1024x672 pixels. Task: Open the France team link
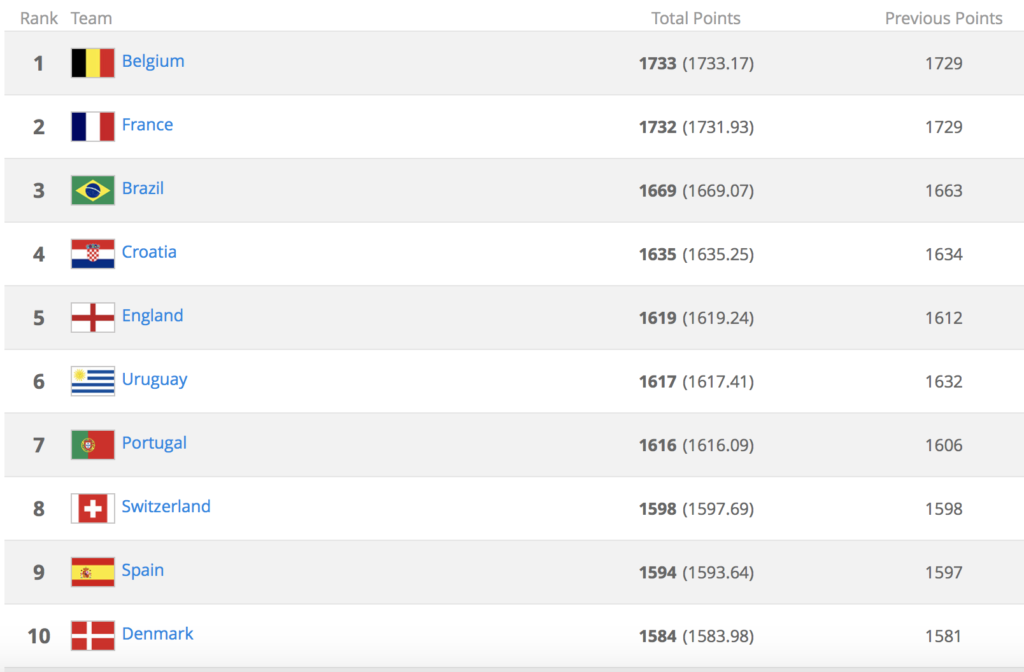coord(147,125)
